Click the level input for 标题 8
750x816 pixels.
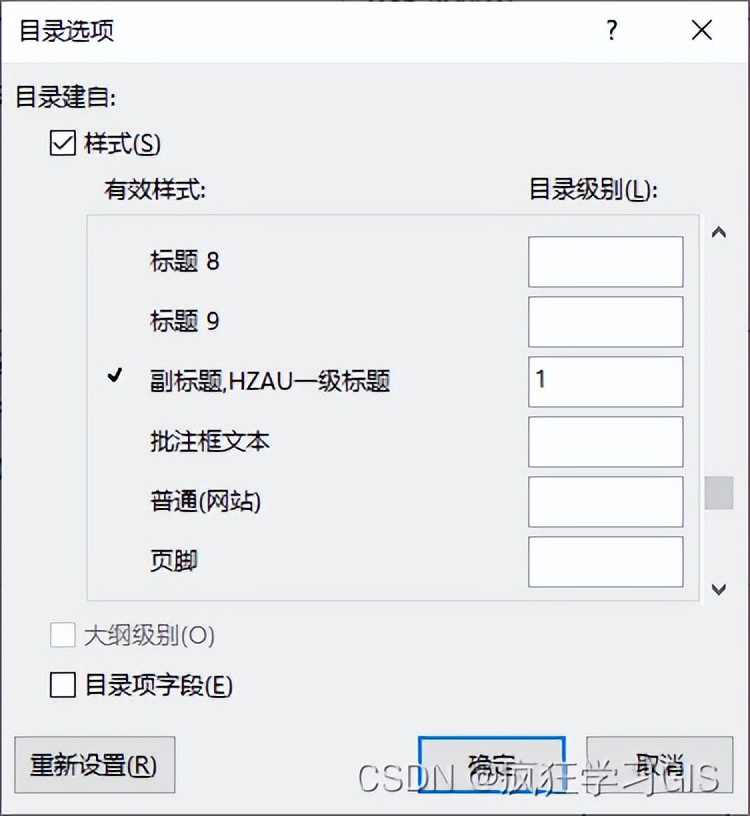tap(605, 261)
